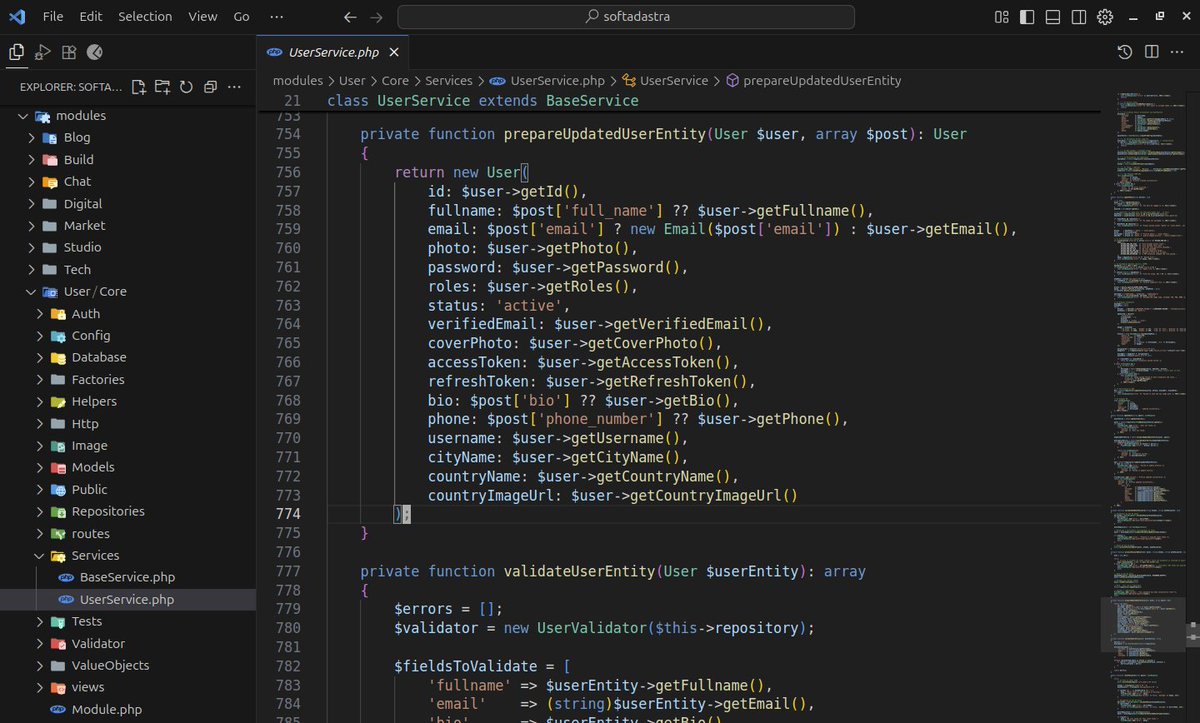Screen dimensions: 1200x723
Task: Go back with the left arrow
Action: pos(349,17)
